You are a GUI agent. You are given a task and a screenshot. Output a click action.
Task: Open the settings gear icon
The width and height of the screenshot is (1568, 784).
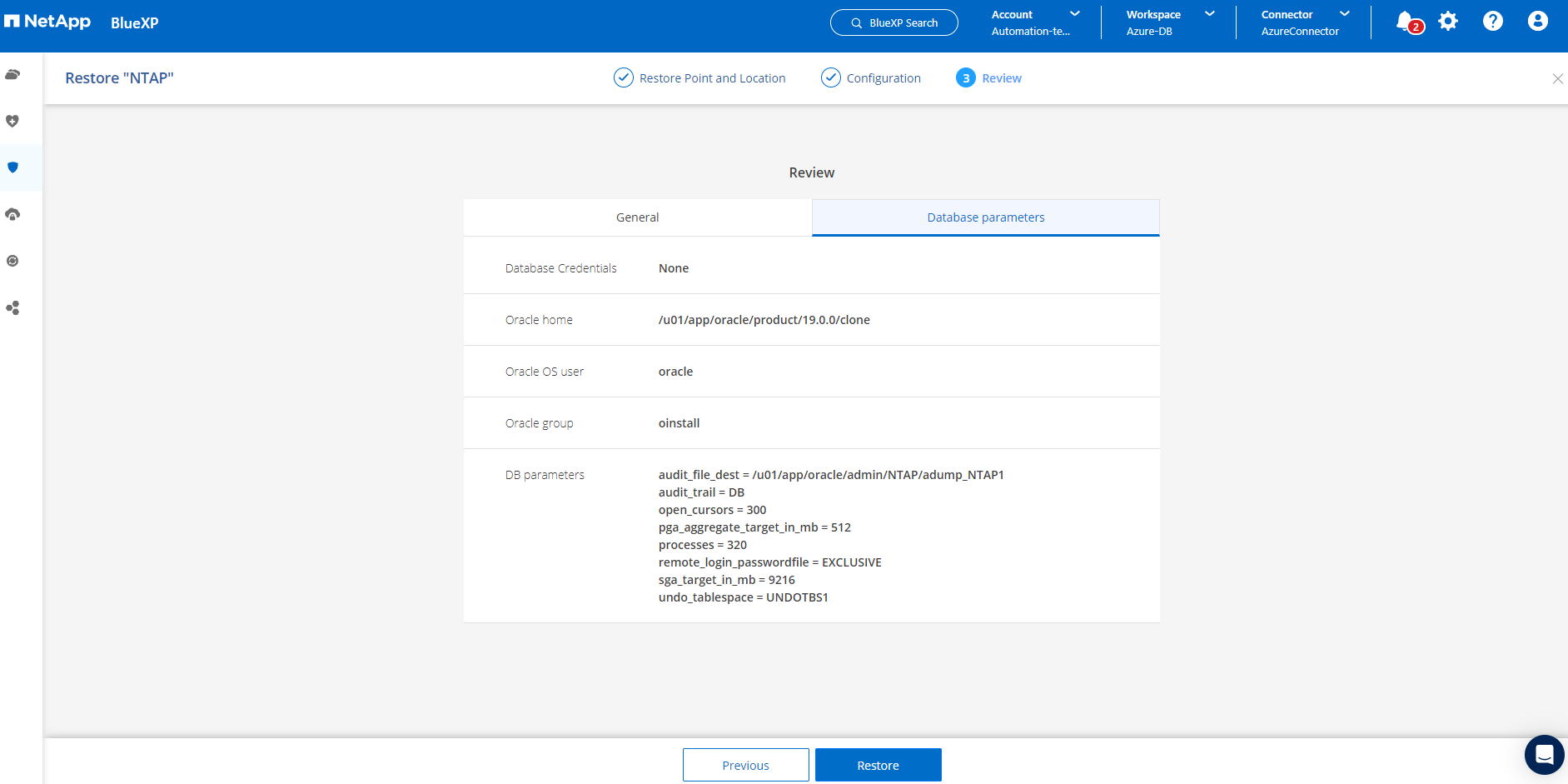click(1448, 22)
